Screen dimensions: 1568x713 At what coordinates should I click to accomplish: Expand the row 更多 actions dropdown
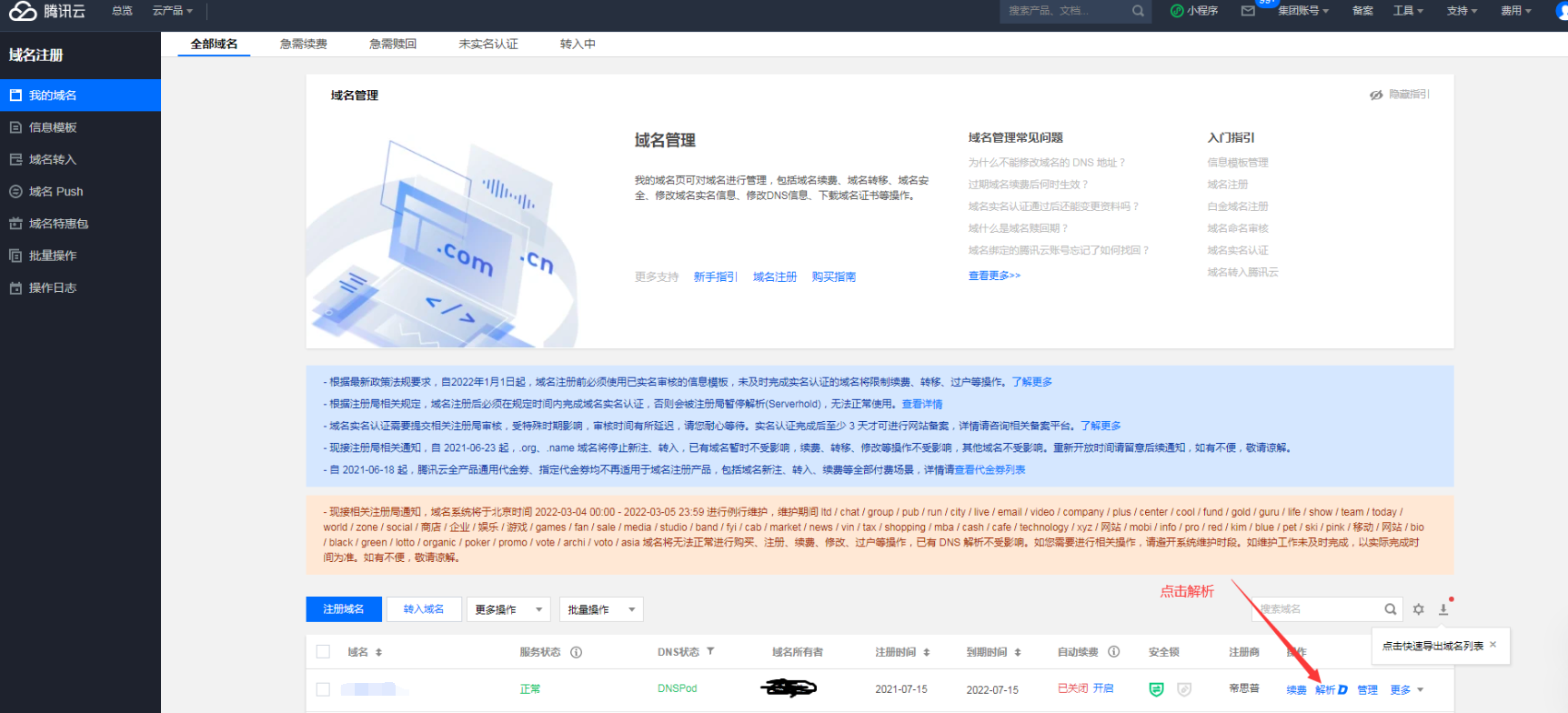(x=1407, y=690)
